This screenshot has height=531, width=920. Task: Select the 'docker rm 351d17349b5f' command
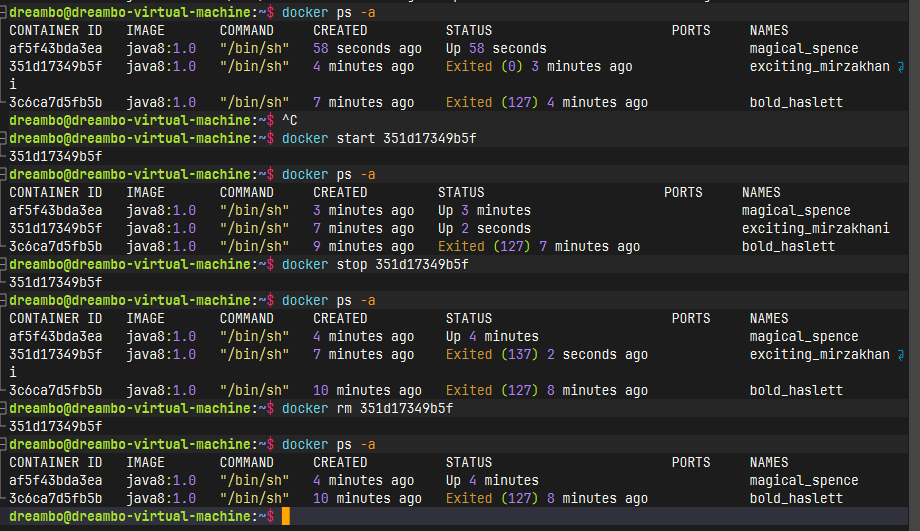(367, 409)
